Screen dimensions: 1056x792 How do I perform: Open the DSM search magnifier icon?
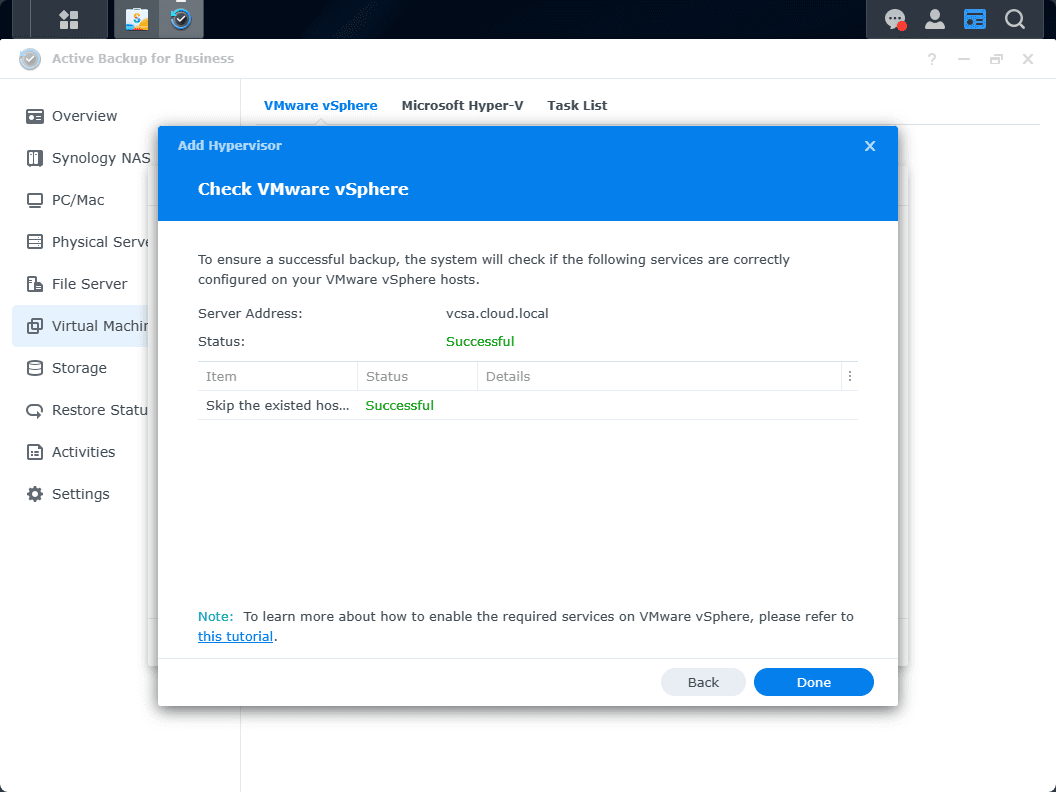pyautogui.click(x=1014, y=20)
